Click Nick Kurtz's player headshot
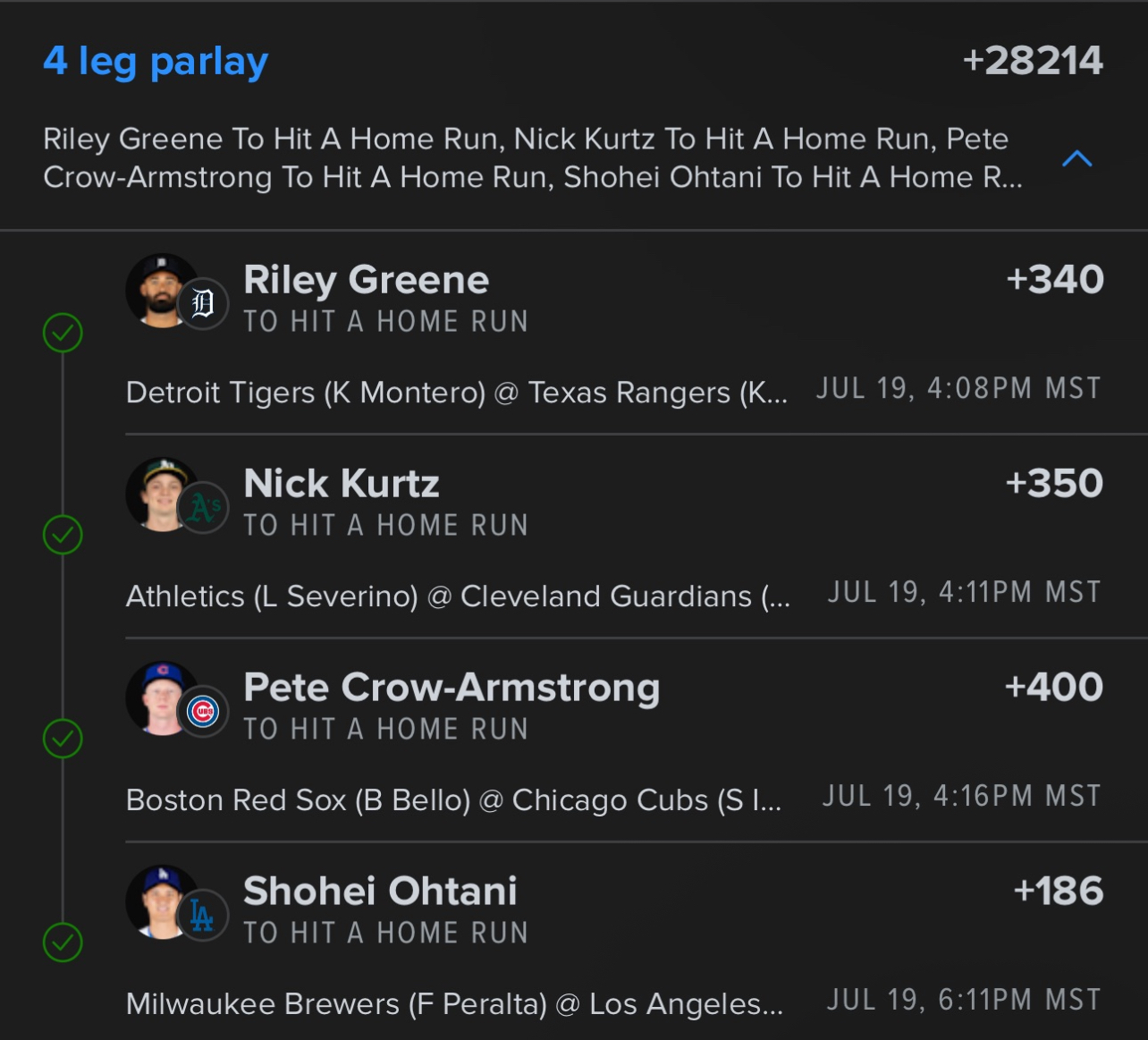This screenshot has height=1040, width=1148. [162, 495]
